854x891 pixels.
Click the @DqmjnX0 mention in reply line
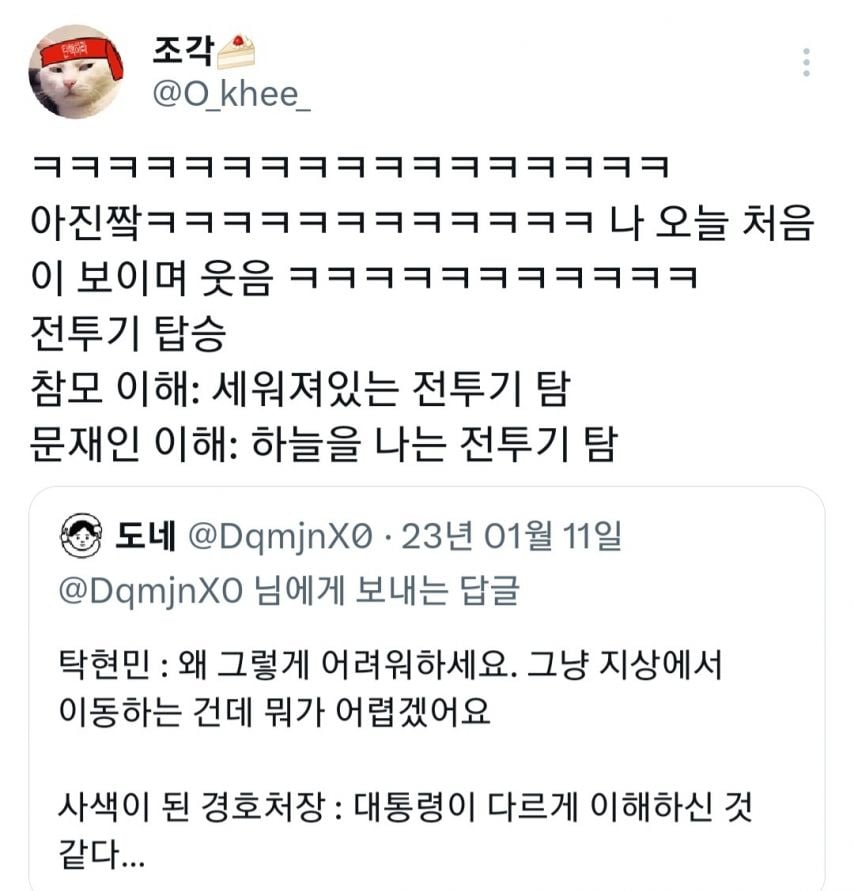tap(151, 591)
